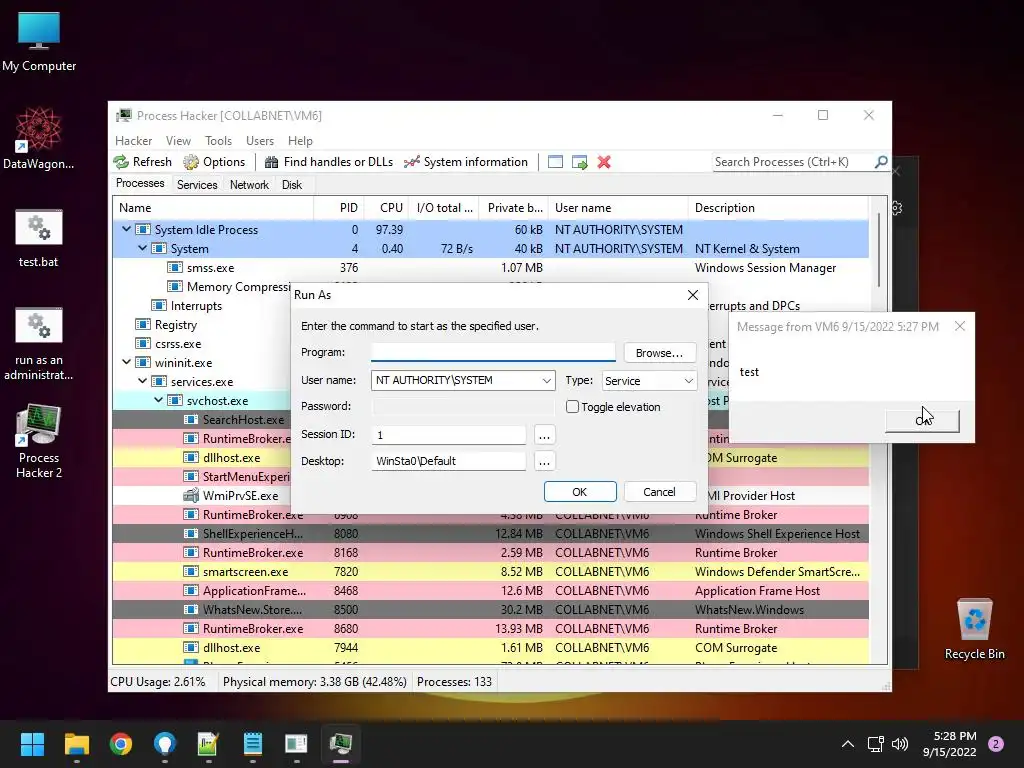Open the Help menu
The width and height of the screenshot is (1024, 768).
click(300, 140)
